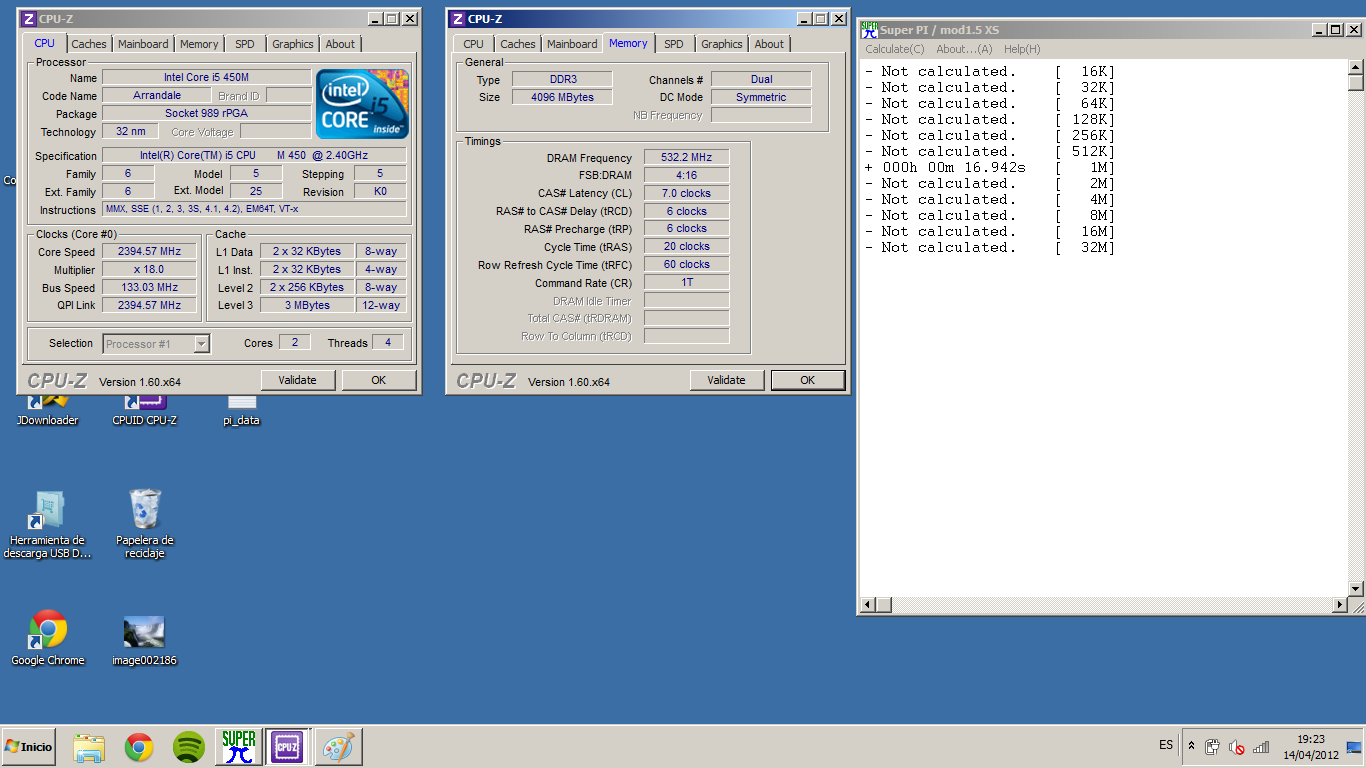The image size is (1366, 768).
Task: Open the CPUID CPU-Z desktop shortcut
Action: (x=145, y=411)
